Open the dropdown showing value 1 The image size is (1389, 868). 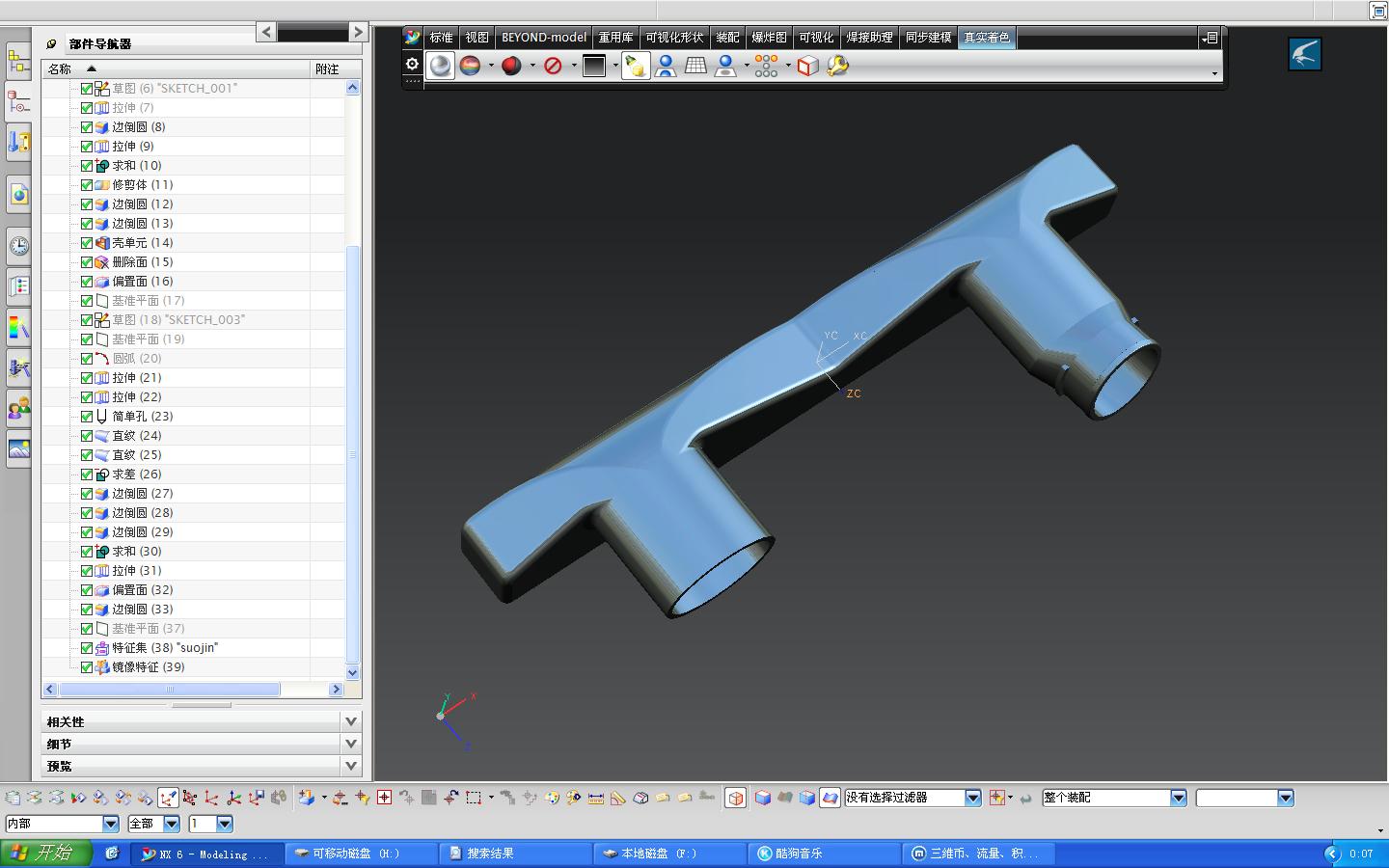[x=225, y=824]
